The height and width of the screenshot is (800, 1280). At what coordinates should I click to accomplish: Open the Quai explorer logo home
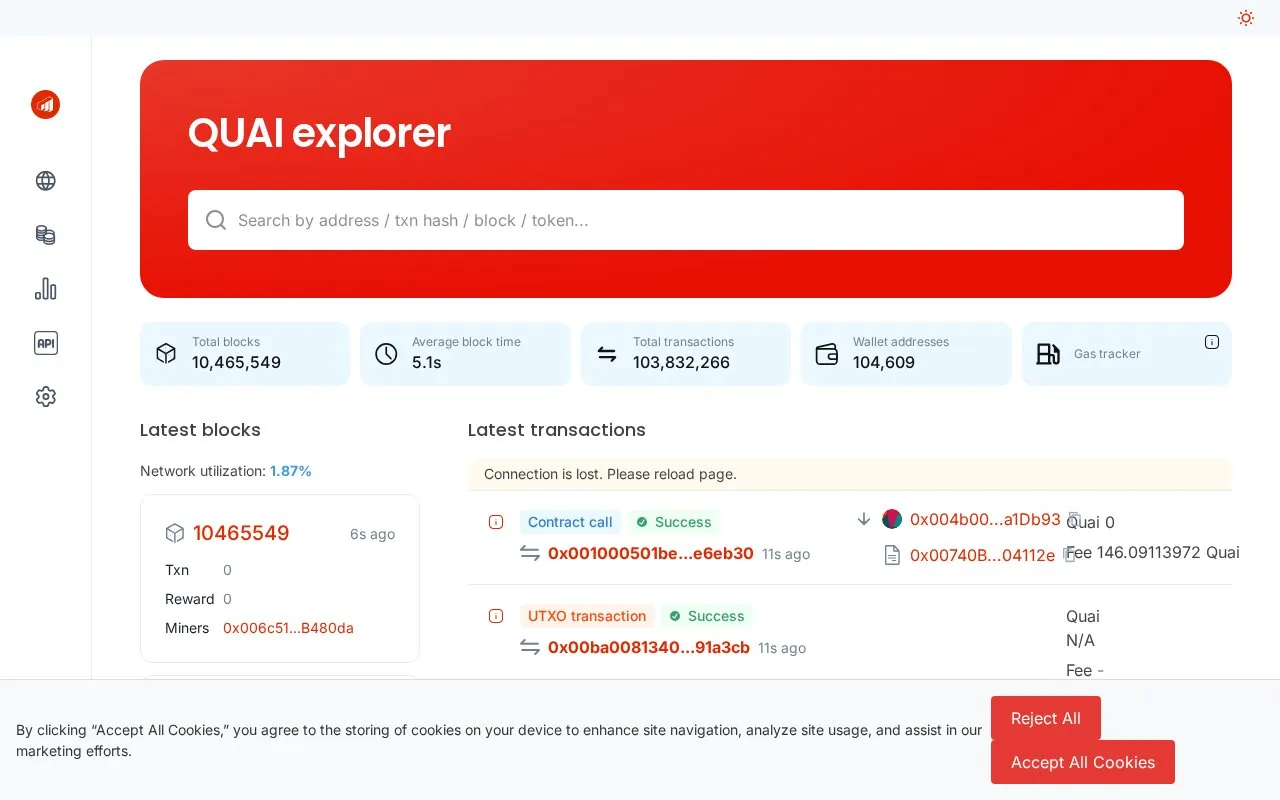tap(45, 104)
